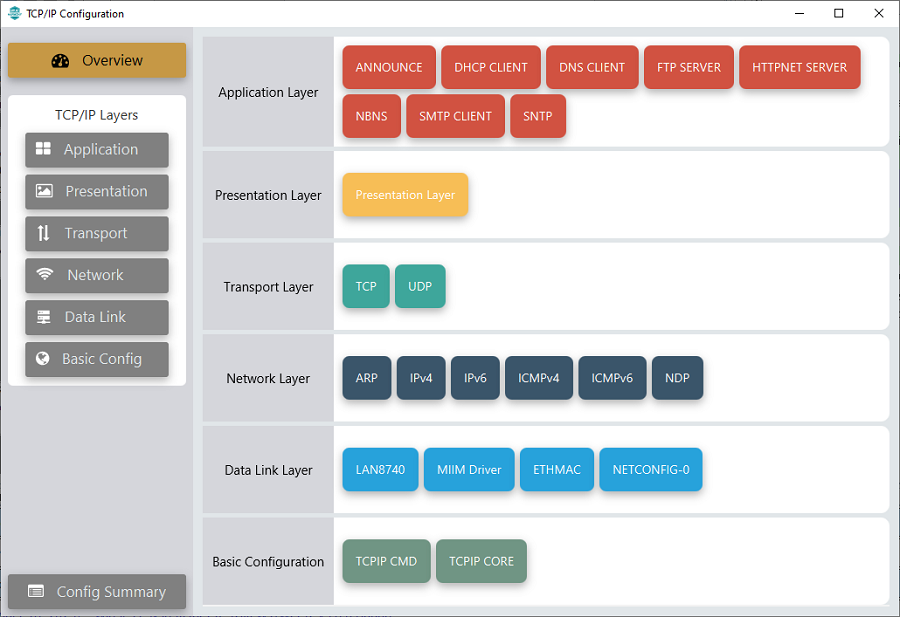
Task: Click the dashboard gauge icon beside Overview
Action: point(60,61)
